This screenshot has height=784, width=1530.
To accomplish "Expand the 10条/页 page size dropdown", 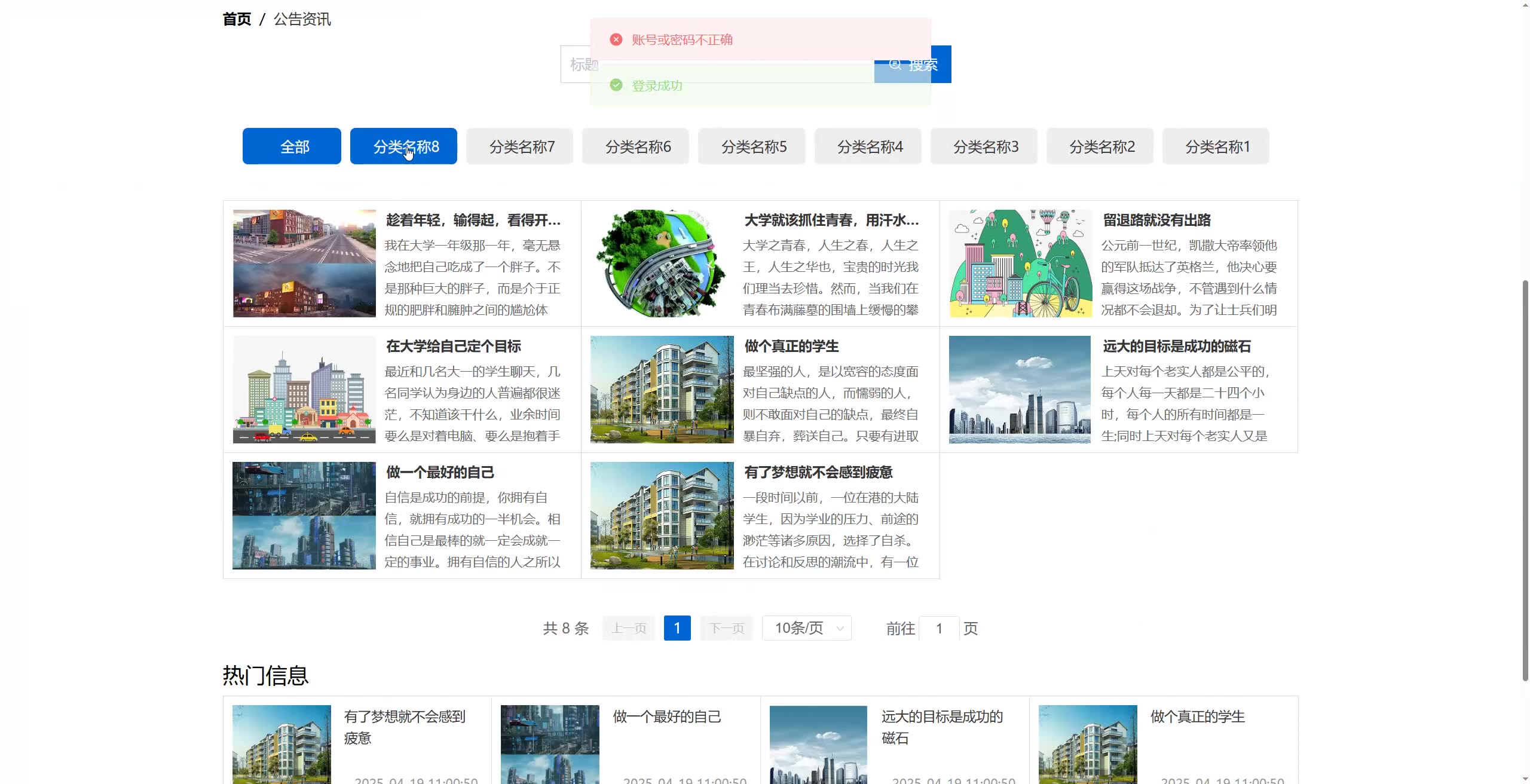I will (806, 628).
